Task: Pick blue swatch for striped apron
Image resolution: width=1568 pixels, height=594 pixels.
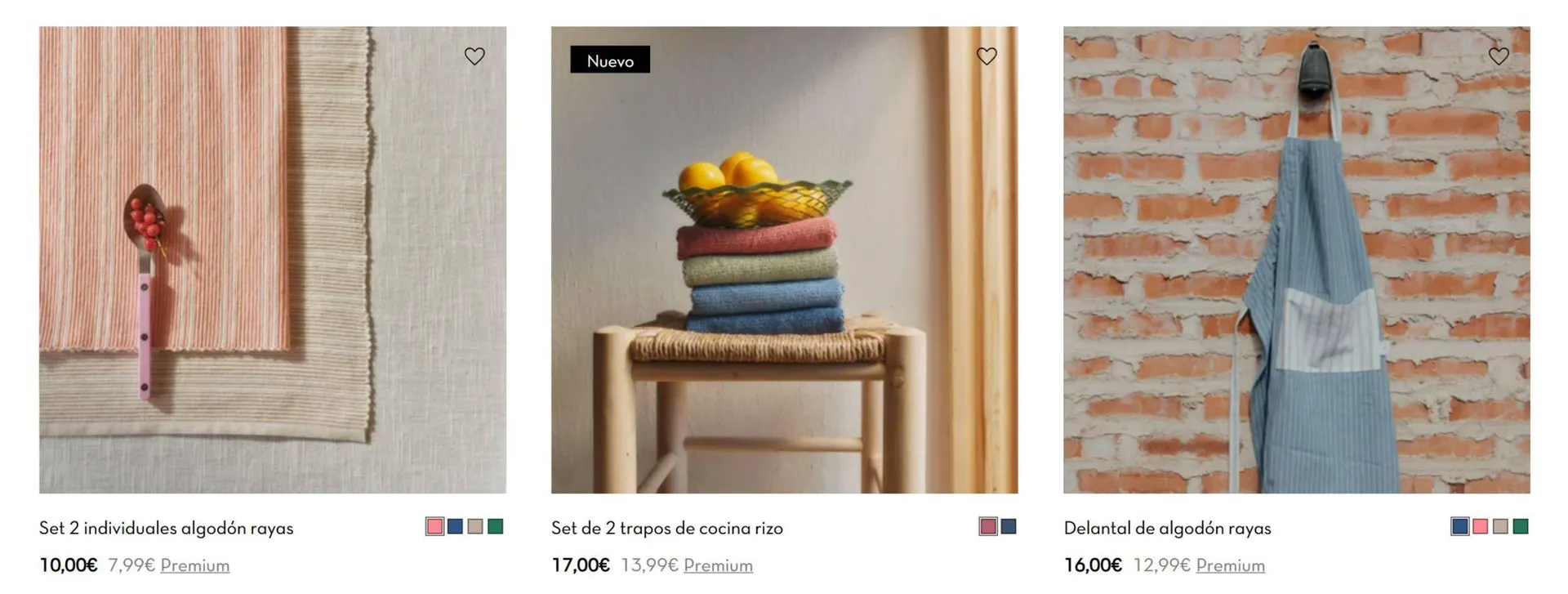Action: pos(1460,527)
